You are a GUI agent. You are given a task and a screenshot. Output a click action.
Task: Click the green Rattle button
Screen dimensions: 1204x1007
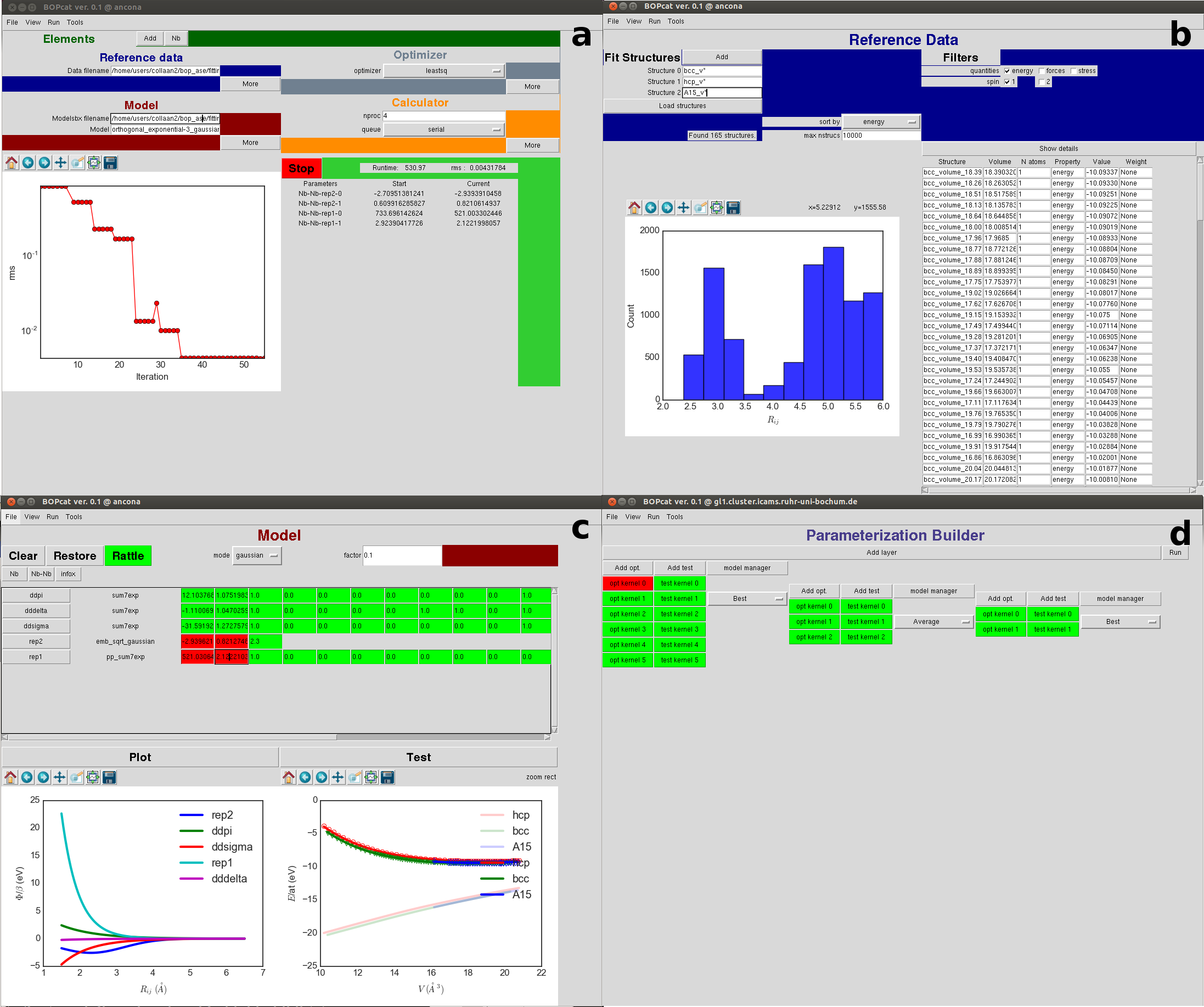click(x=128, y=556)
